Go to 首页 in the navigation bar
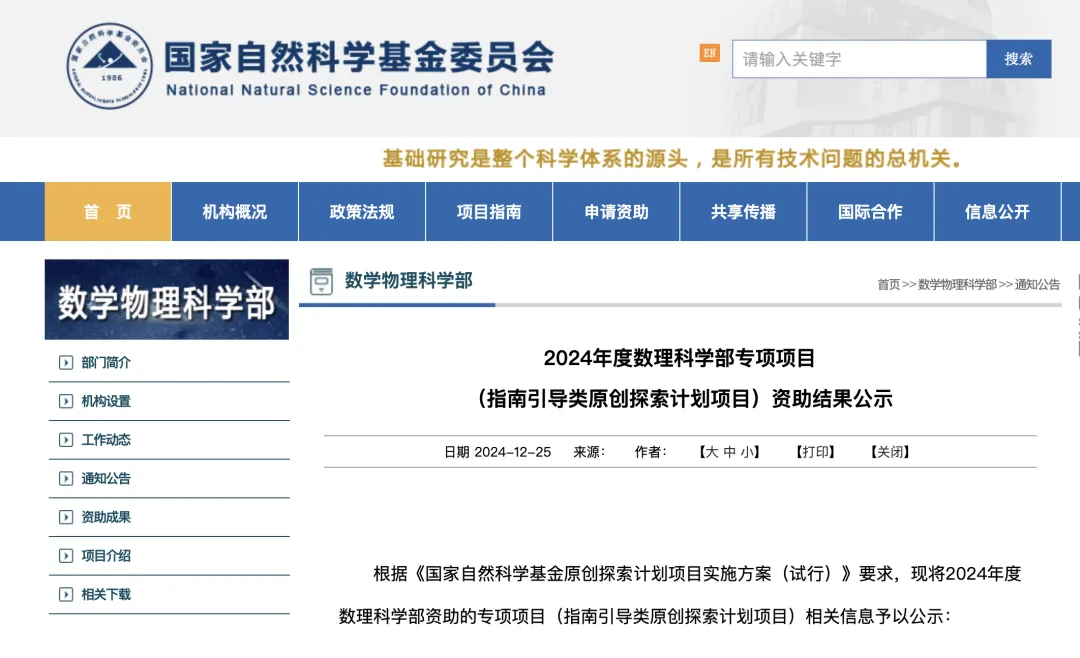1080x658 pixels. pyautogui.click(x=108, y=212)
